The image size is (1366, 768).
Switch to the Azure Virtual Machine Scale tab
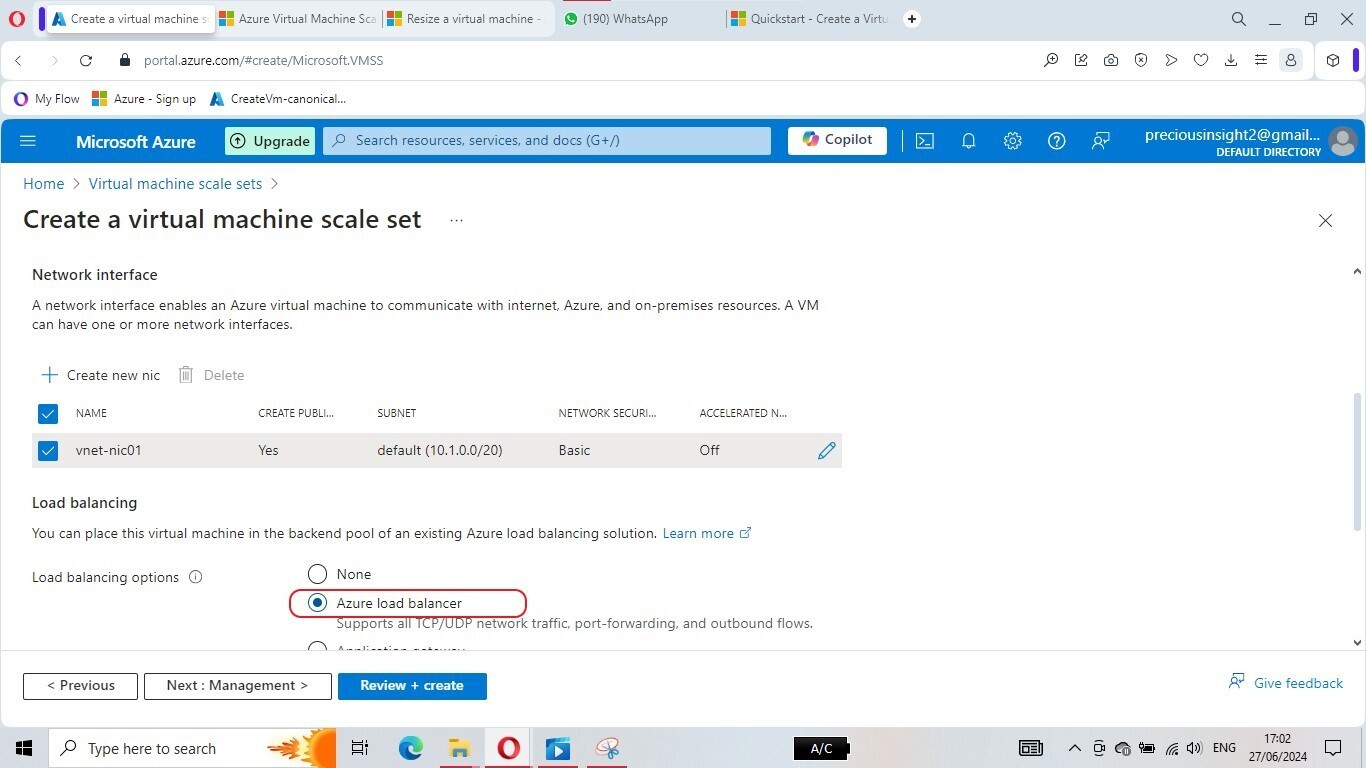tap(297, 19)
